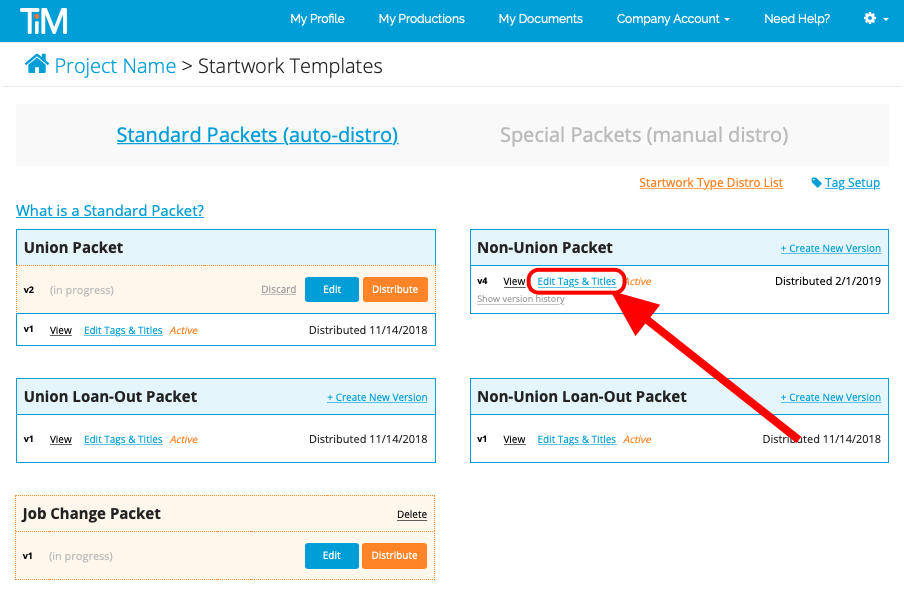The height and width of the screenshot is (593, 904).
Task: Click the TiM logo
Action: point(44,21)
